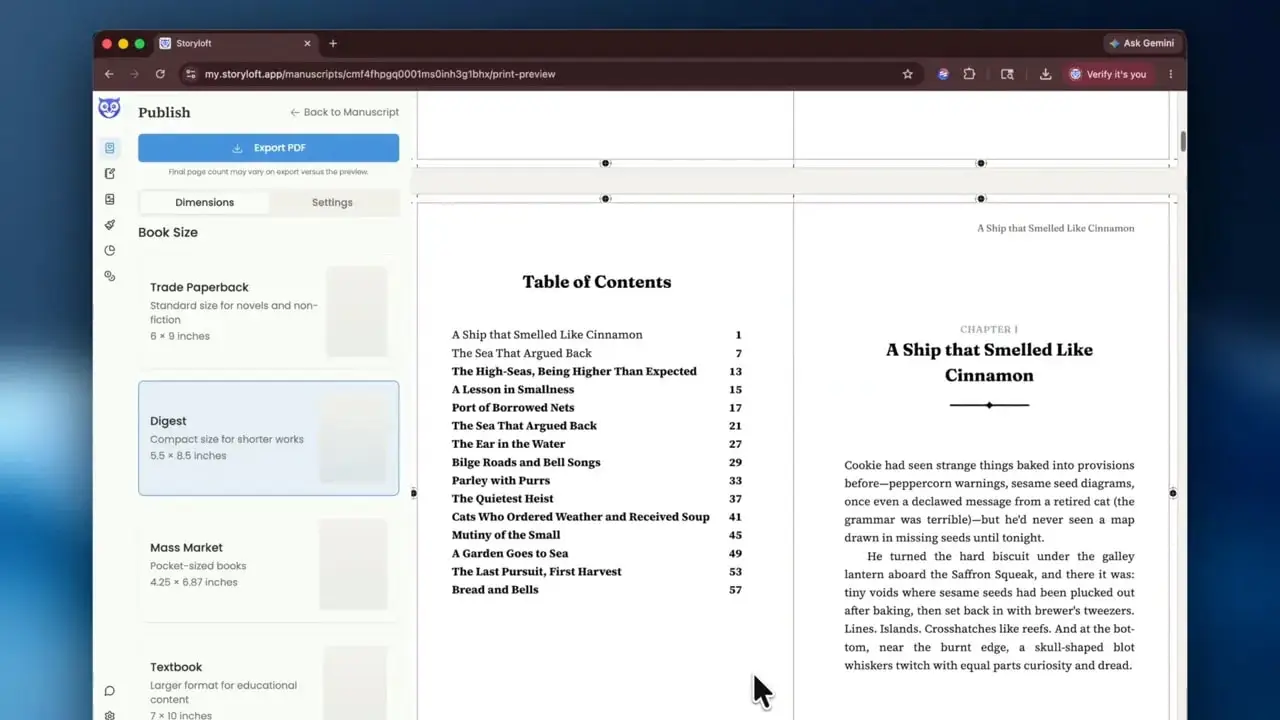
Task: Select the Storyloft browser tab
Action: (x=235, y=43)
